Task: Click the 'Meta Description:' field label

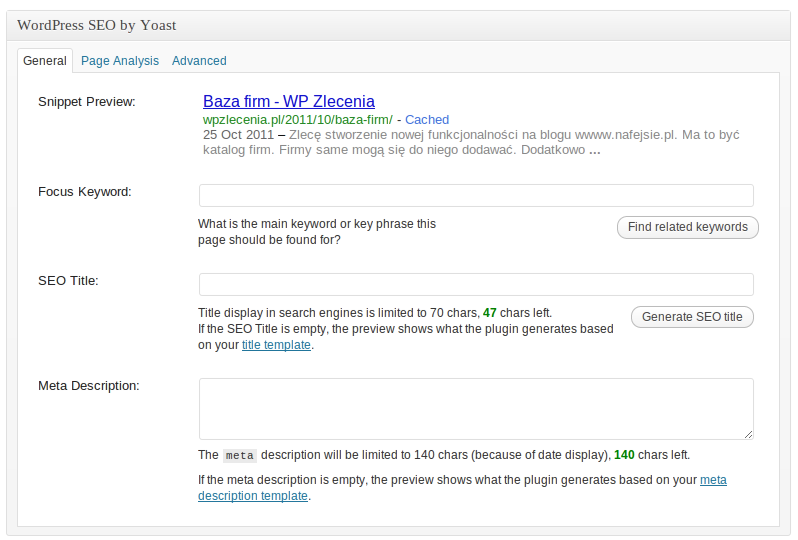Action: (x=88, y=385)
